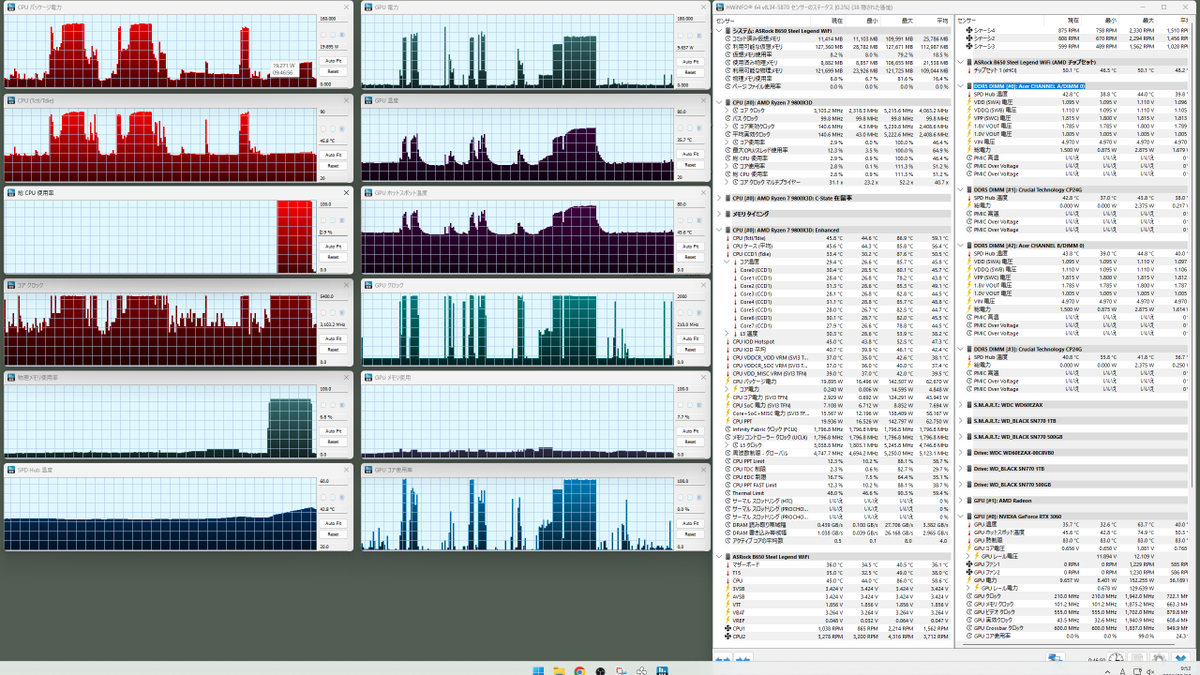Open File Explorer from taskbar

tap(559, 671)
